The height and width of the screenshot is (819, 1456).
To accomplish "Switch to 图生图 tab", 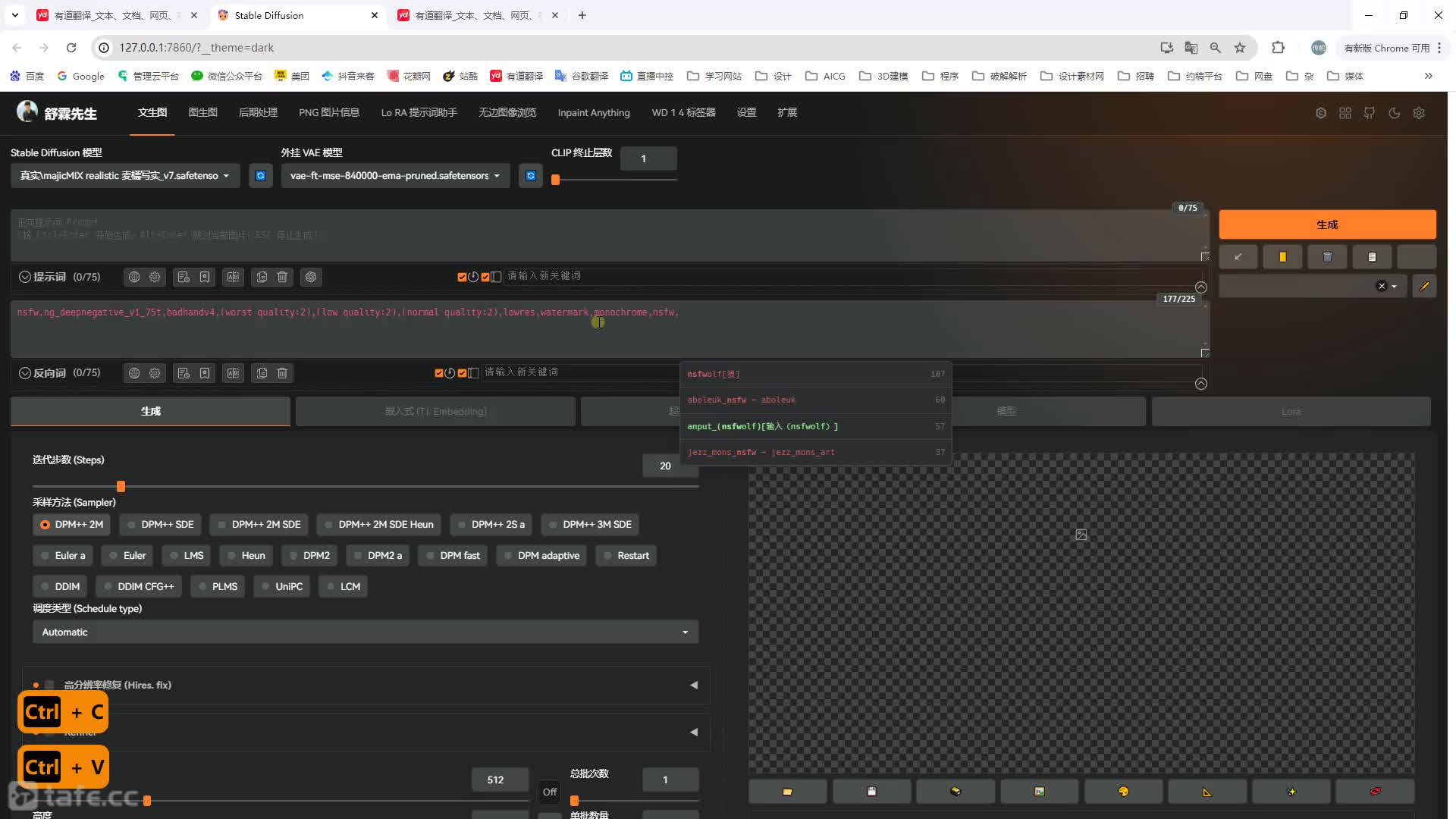I will [x=202, y=113].
